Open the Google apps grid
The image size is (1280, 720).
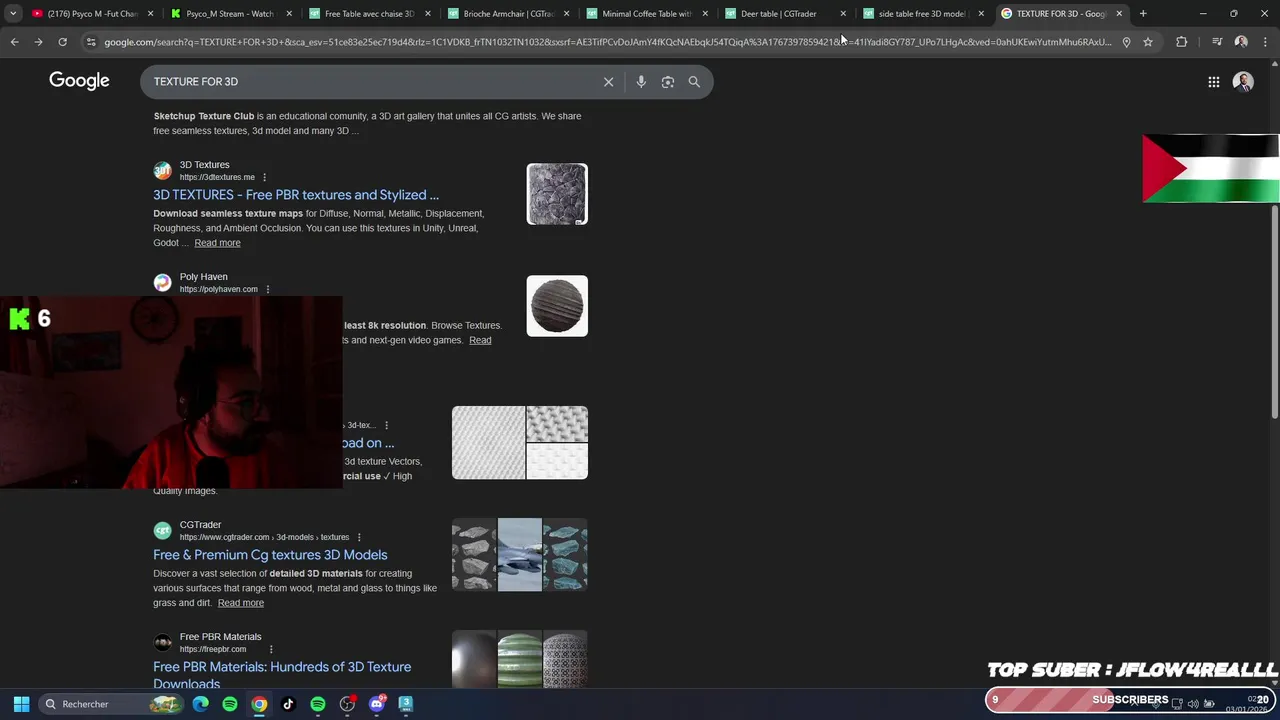1213,82
